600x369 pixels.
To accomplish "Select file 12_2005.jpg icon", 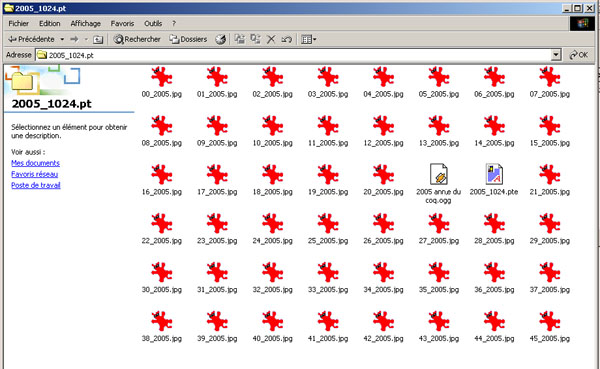I will [x=383, y=125].
